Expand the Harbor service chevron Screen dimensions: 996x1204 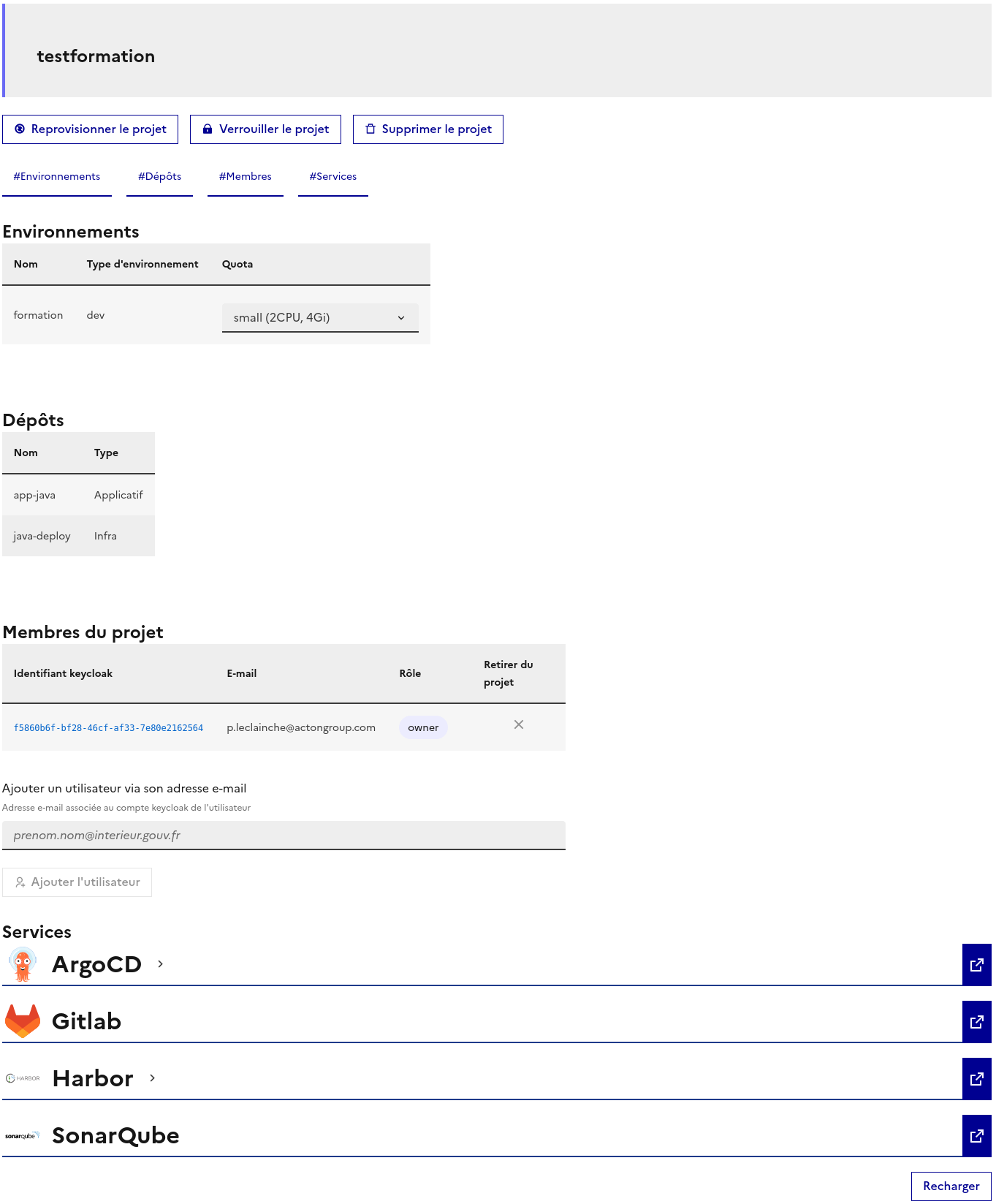tap(153, 1078)
